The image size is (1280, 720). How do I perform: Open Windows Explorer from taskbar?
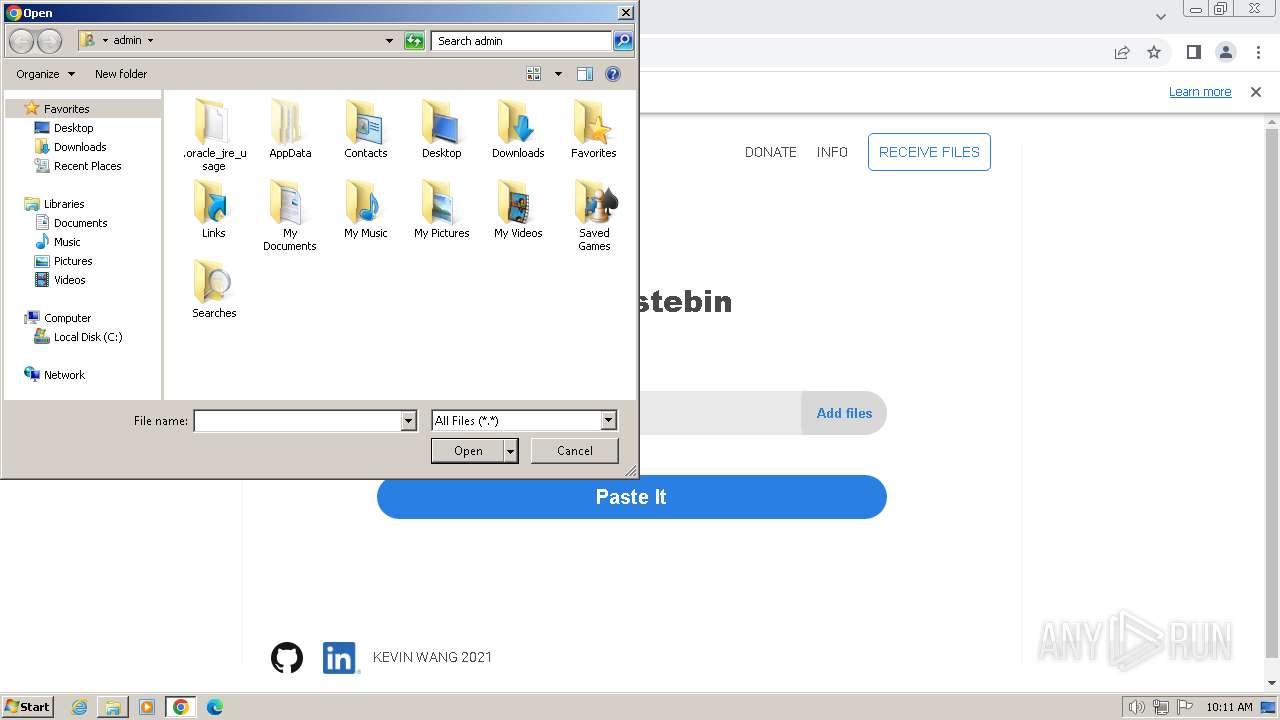[x=113, y=707]
